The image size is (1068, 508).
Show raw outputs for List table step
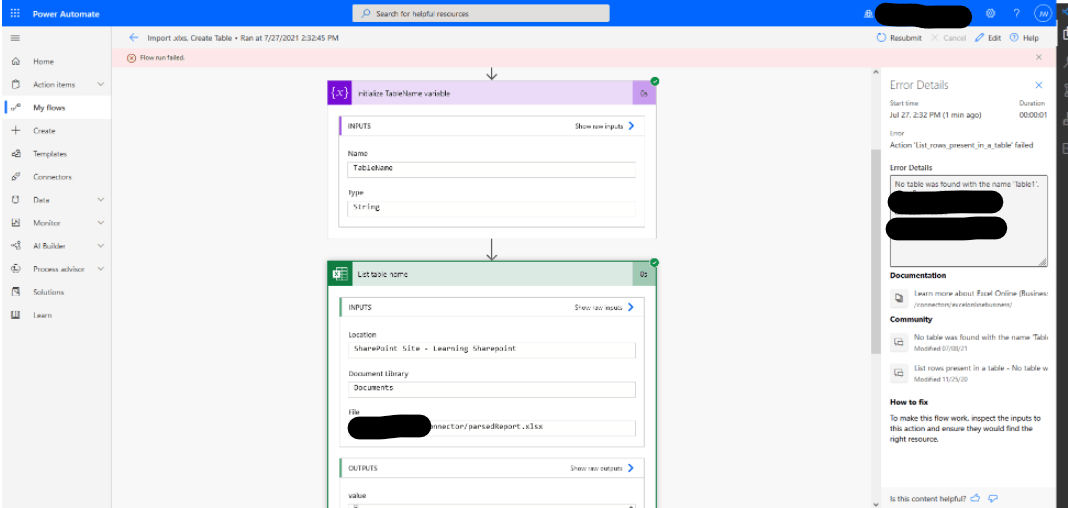tap(603, 469)
